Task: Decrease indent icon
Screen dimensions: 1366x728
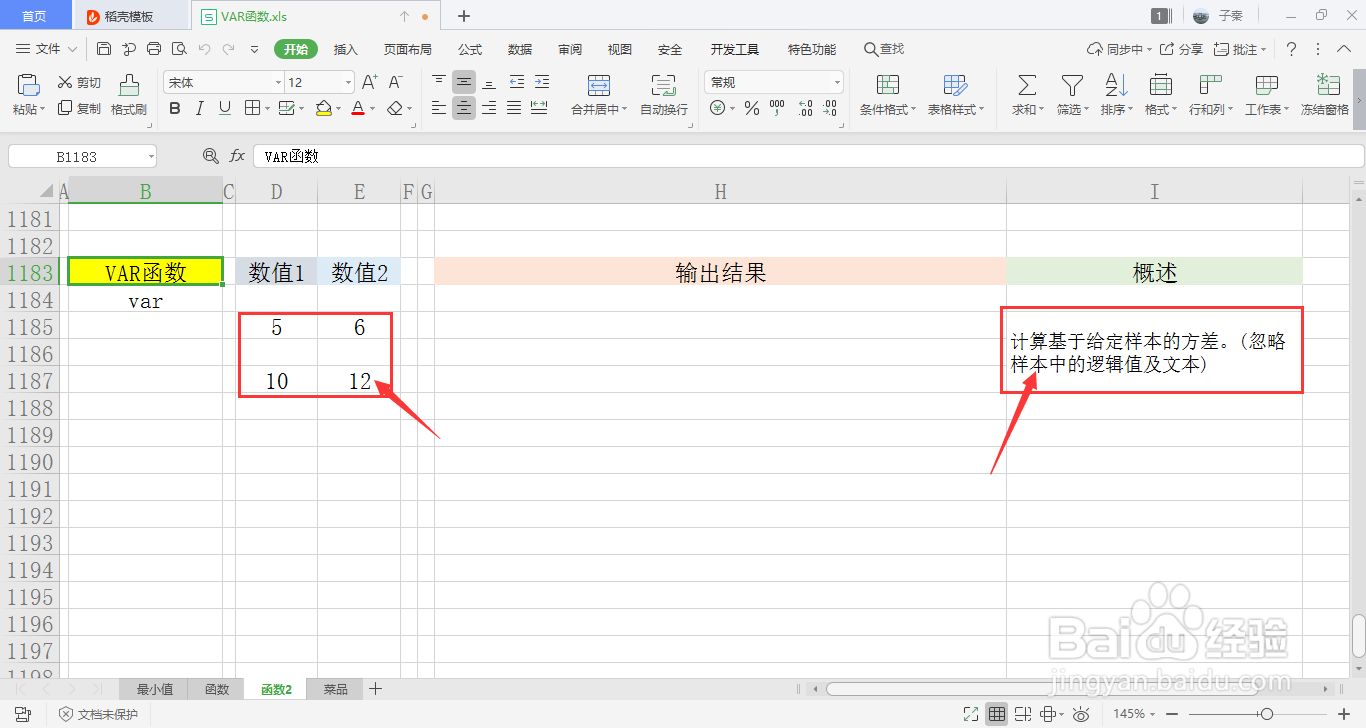Action: [516, 82]
